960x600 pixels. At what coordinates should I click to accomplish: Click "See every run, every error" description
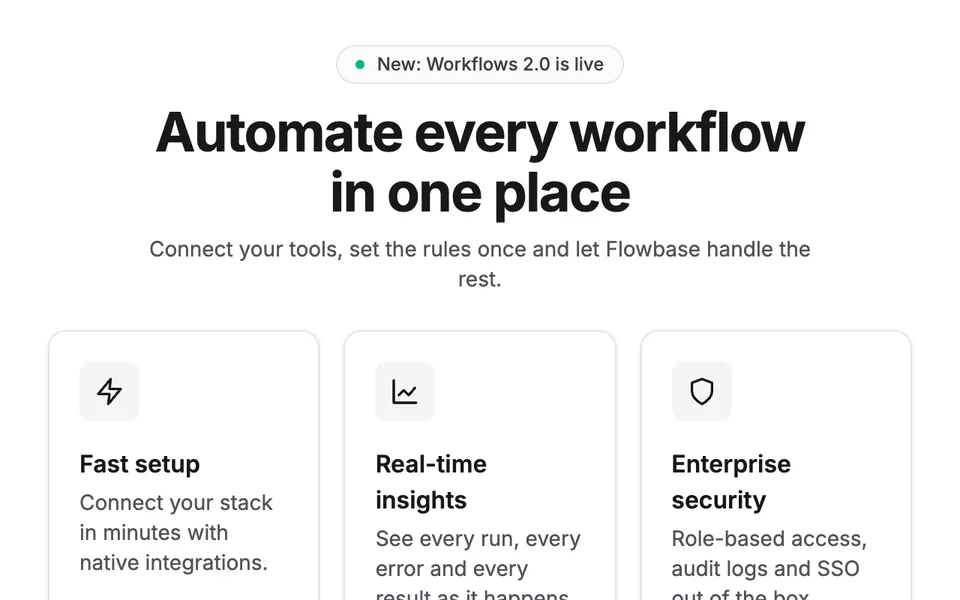tap(478, 563)
